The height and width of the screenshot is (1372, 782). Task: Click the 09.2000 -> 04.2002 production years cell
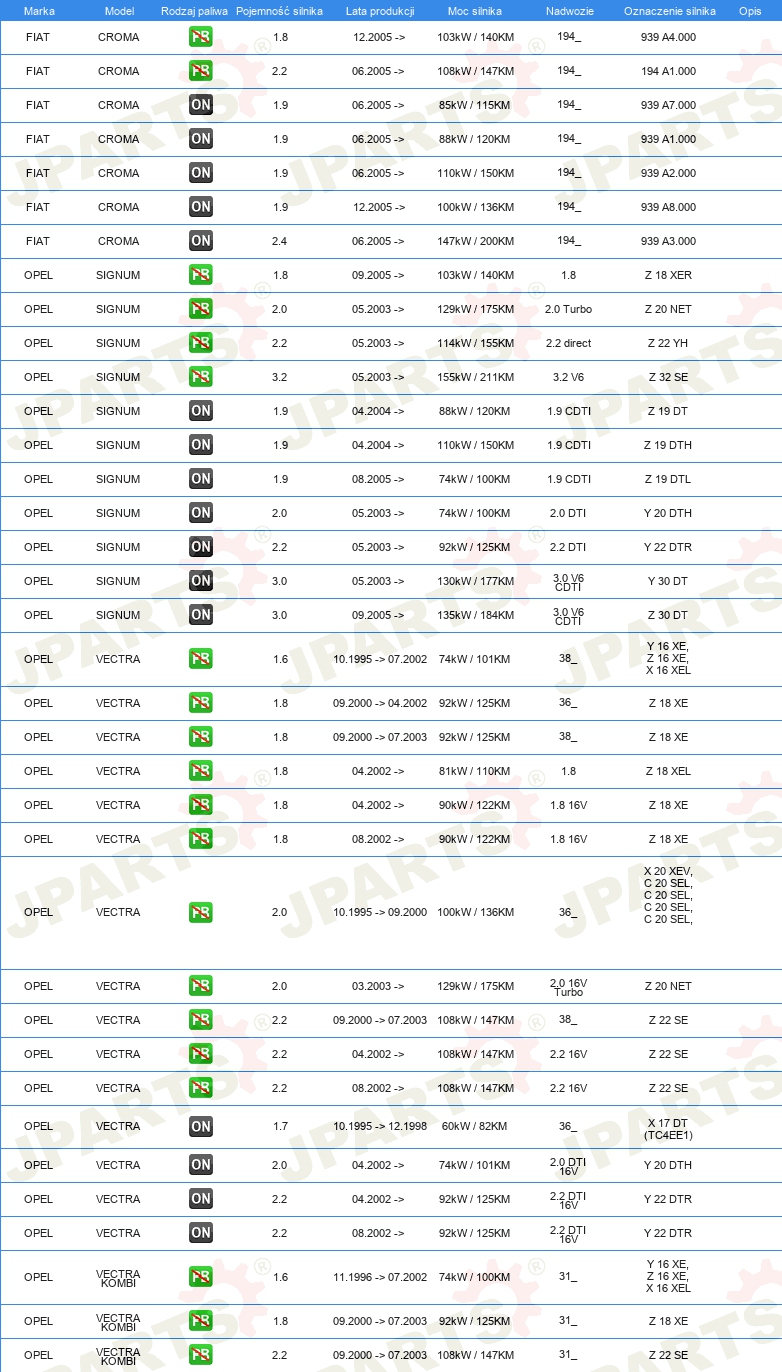(380, 703)
